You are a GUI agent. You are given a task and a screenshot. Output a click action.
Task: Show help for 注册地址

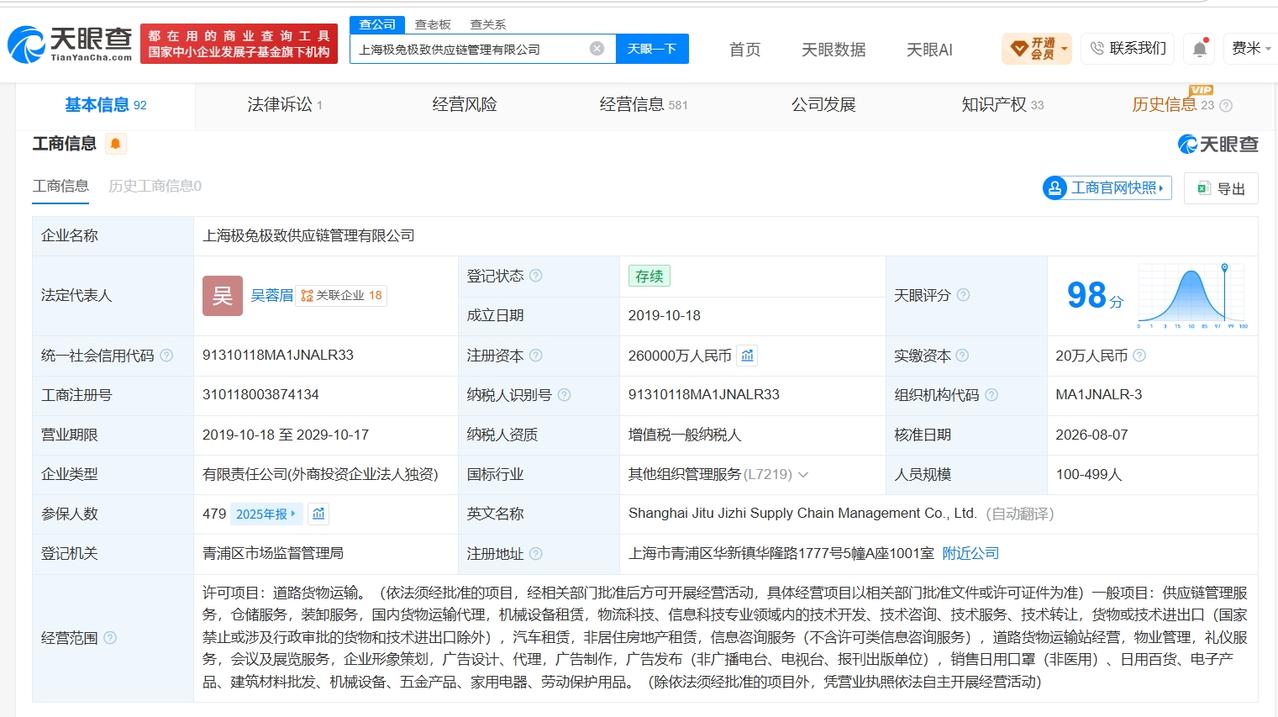point(536,553)
